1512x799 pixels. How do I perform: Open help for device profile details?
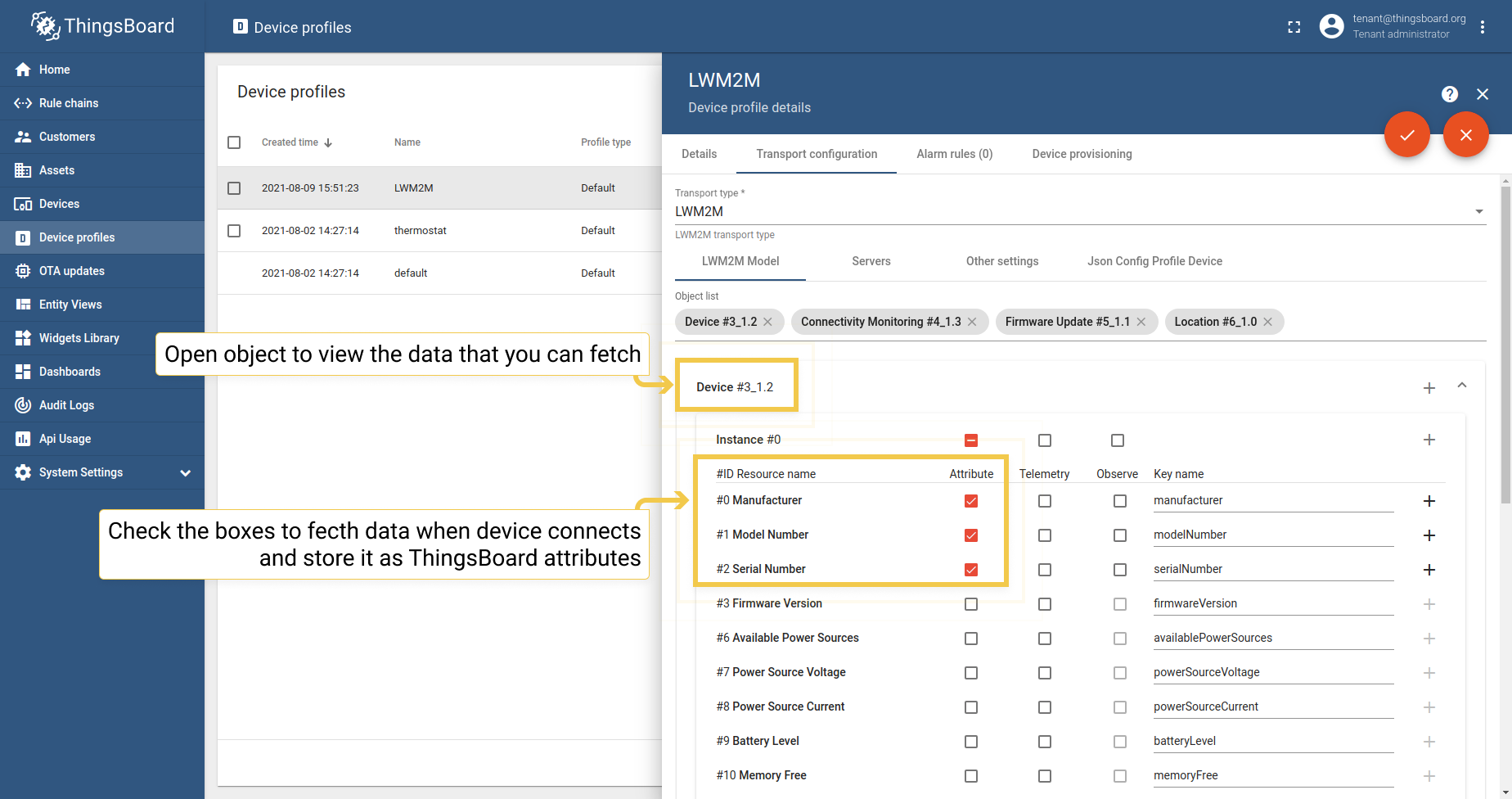tap(1450, 94)
